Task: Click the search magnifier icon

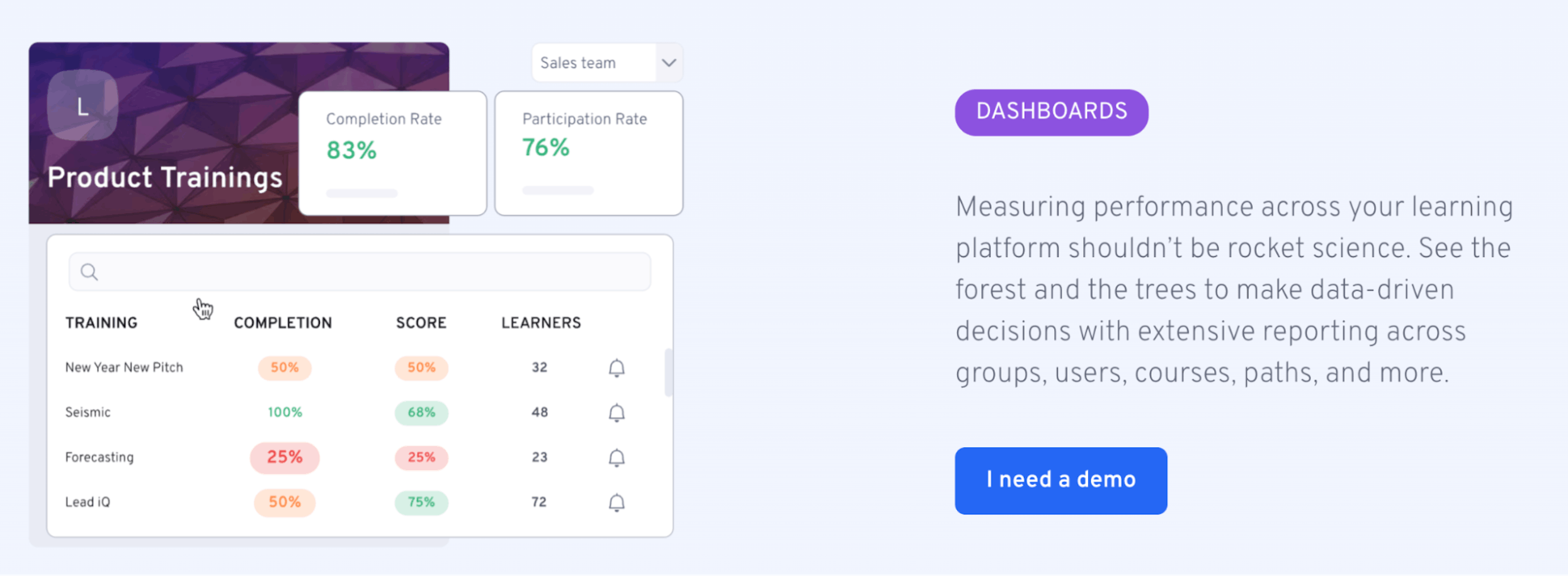Action: pyautogui.click(x=89, y=272)
